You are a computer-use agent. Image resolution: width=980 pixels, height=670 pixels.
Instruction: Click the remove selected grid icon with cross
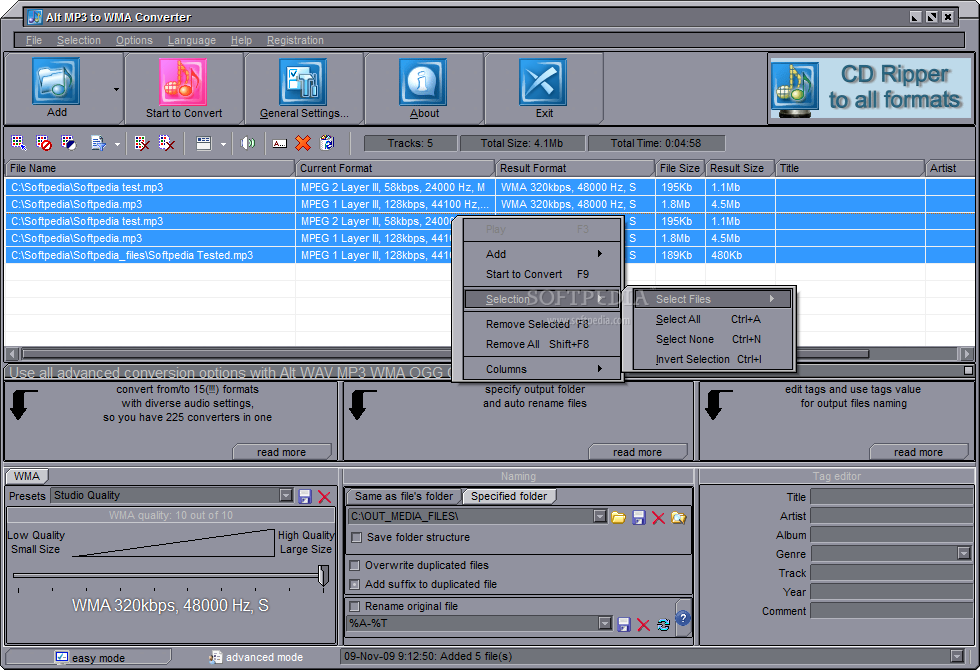(142, 143)
